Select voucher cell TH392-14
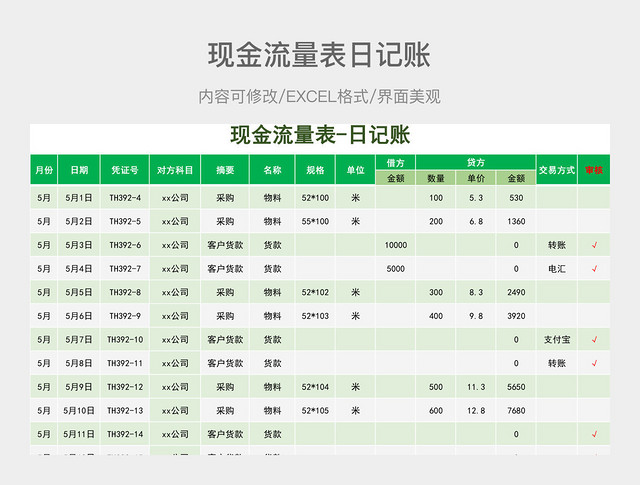The height and width of the screenshot is (485, 640). [x=125, y=434]
